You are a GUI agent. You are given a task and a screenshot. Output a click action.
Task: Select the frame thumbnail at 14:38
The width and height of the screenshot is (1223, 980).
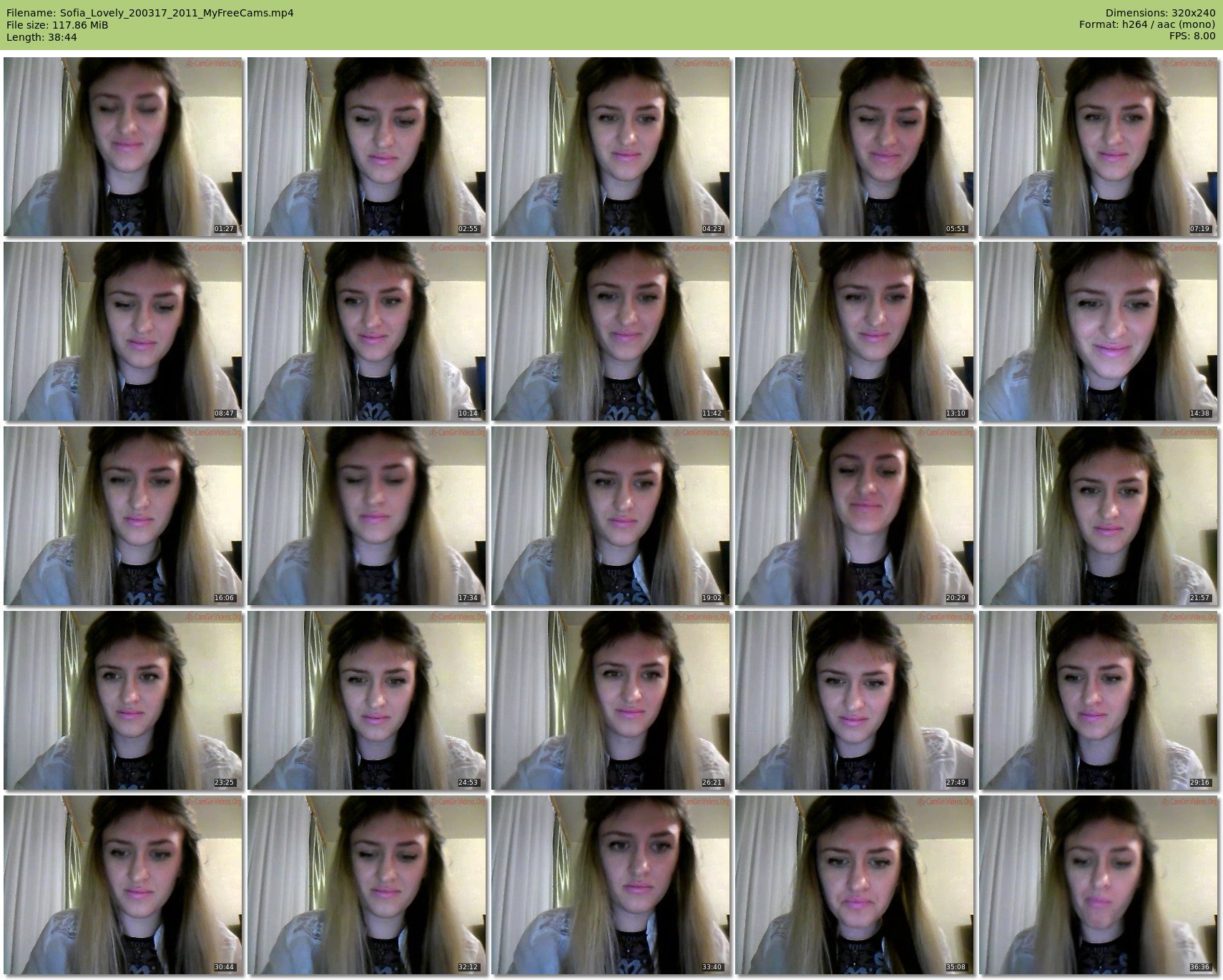pyautogui.click(x=1099, y=331)
